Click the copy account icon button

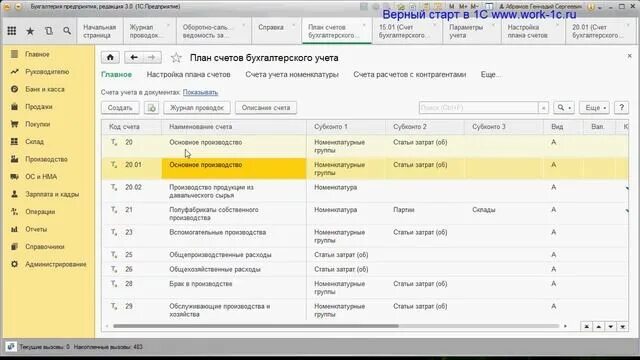pos(151,108)
